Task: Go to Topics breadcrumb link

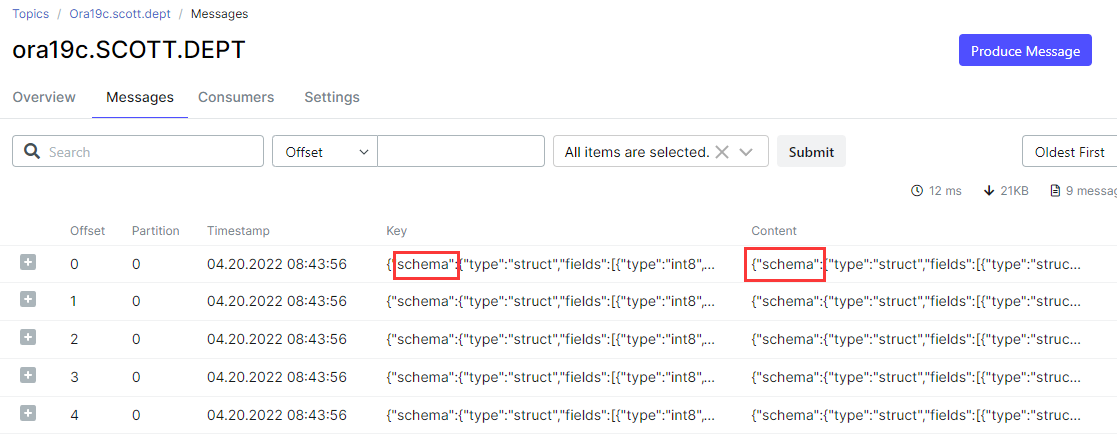Action: click(x=31, y=14)
